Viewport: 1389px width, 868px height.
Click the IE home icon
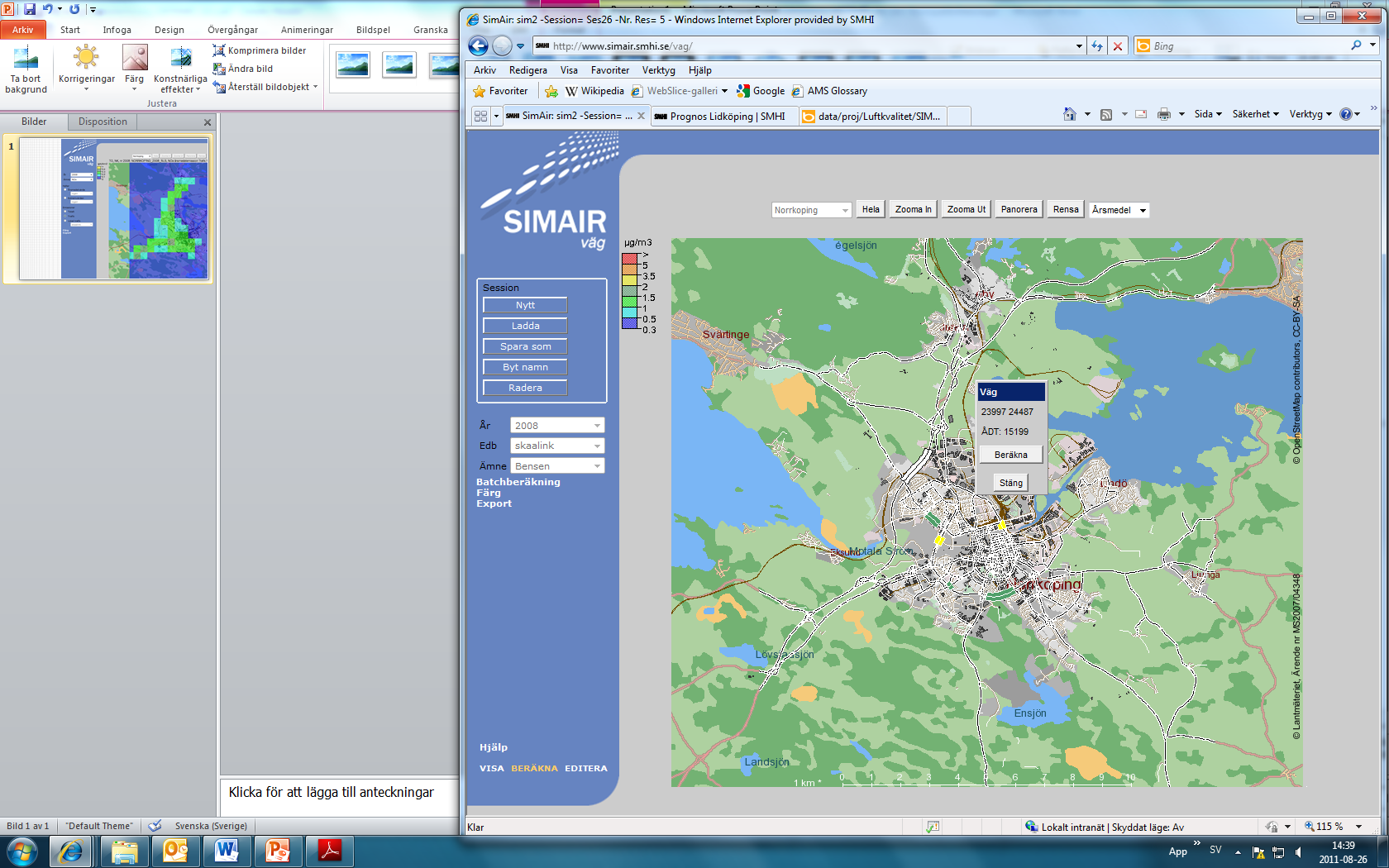pyautogui.click(x=1070, y=114)
